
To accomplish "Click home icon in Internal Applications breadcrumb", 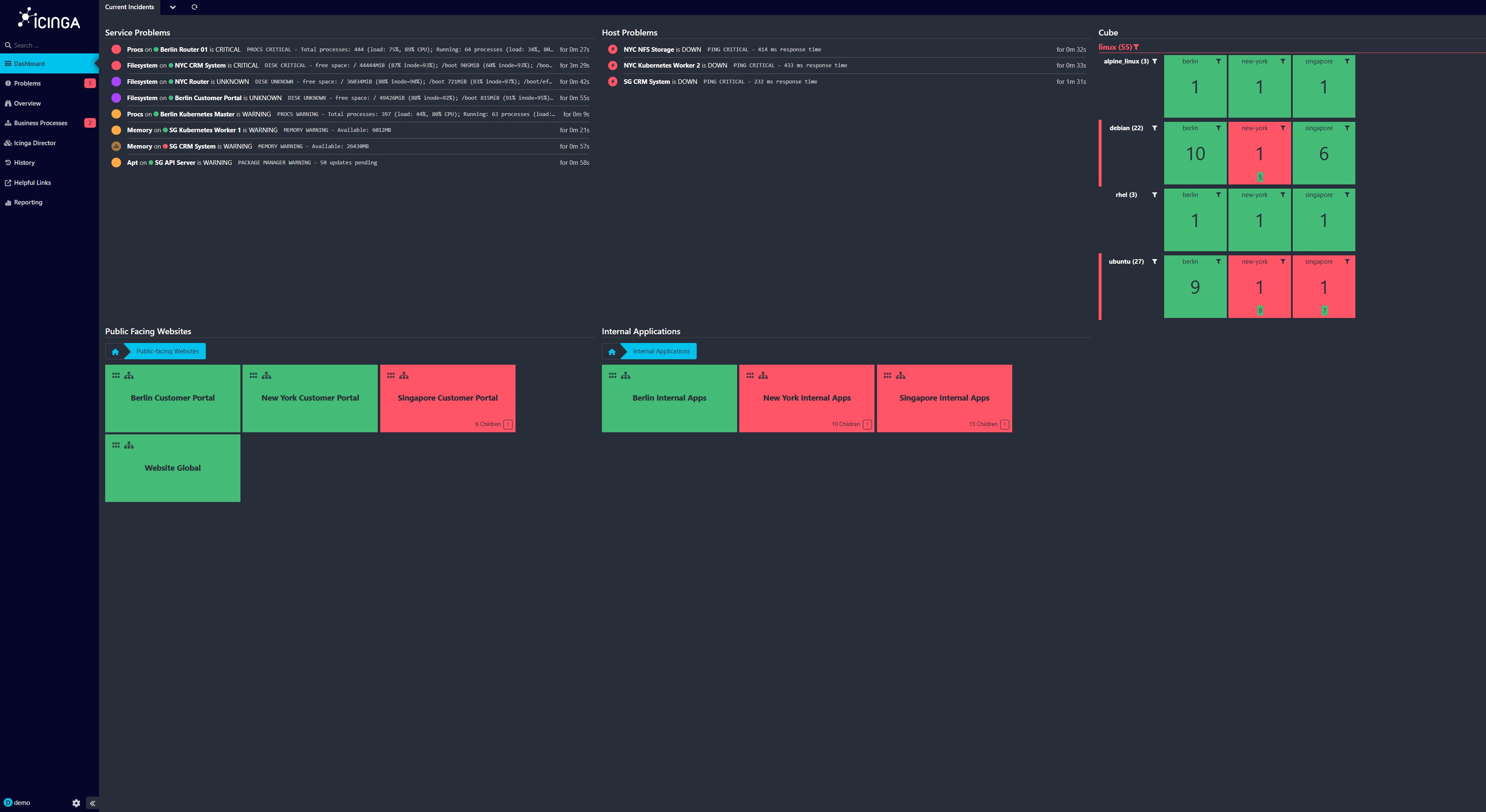I will point(612,351).
